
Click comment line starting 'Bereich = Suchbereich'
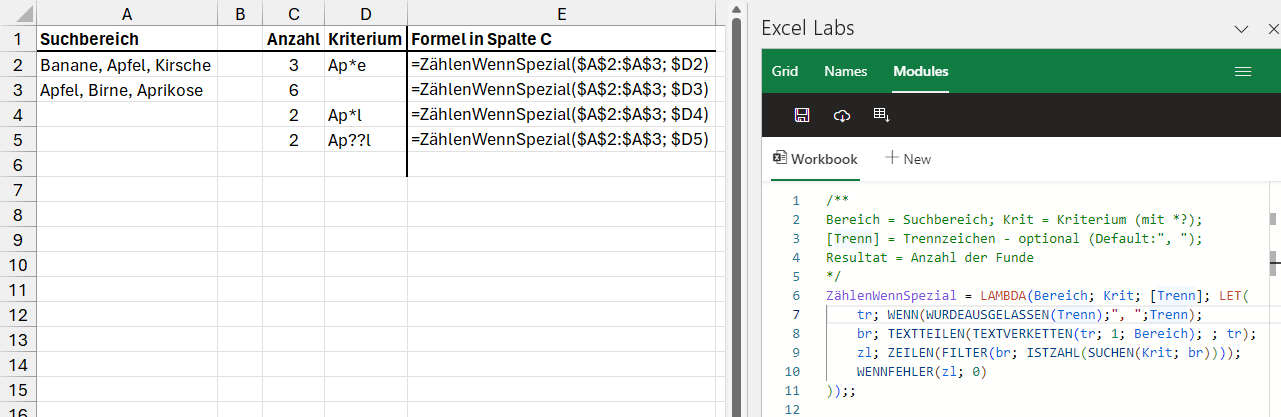1014,220
